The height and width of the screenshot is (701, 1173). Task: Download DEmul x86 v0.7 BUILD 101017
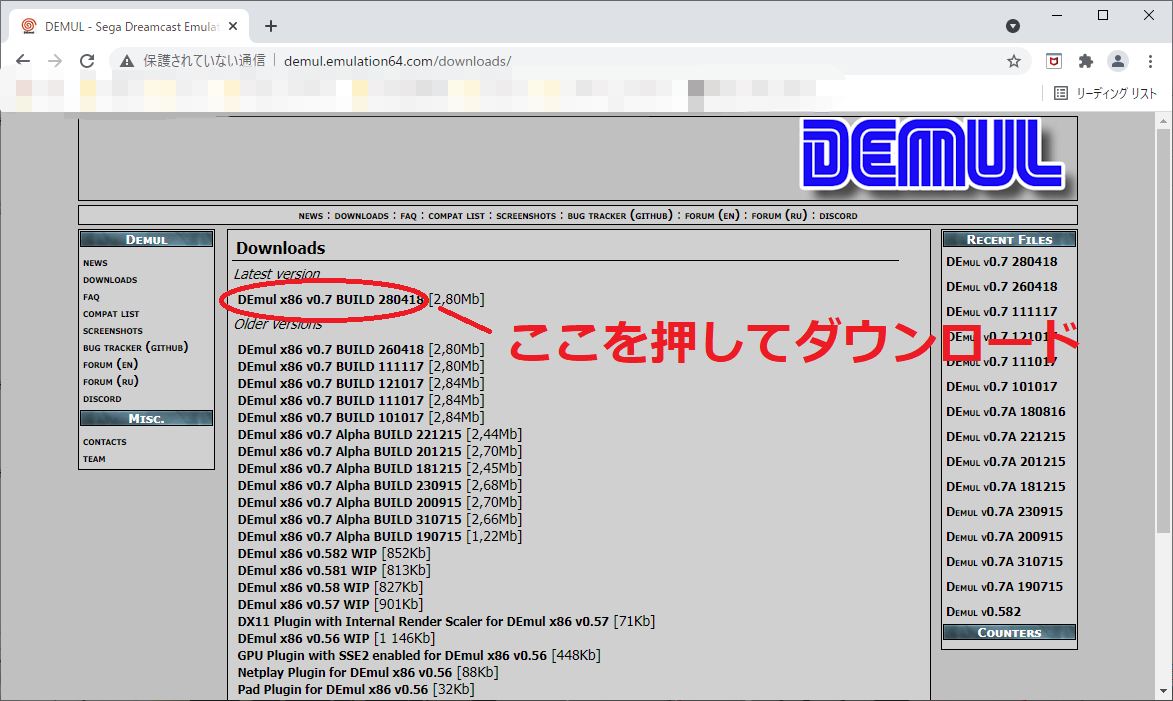click(x=331, y=417)
